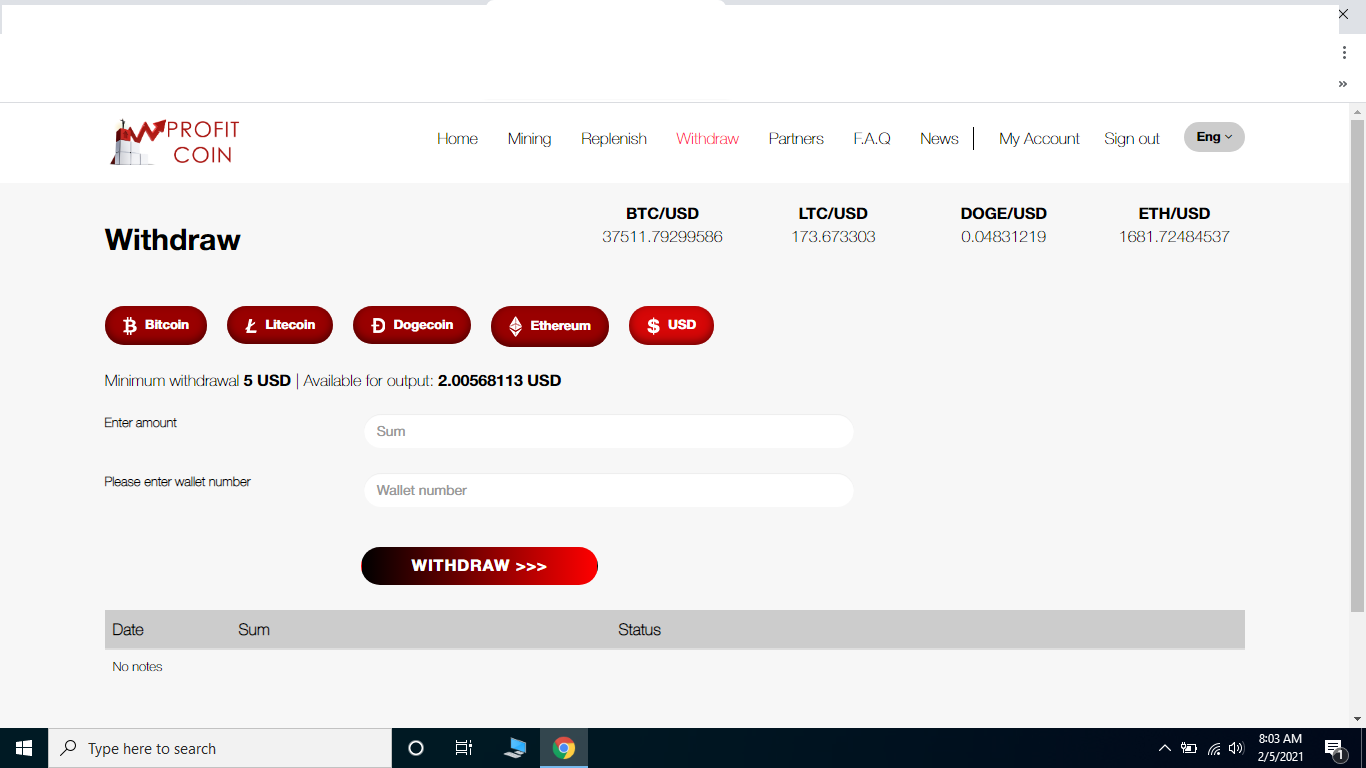Viewport: 1366px width, 768px height.
Task: Open the F.A.Q page
Action: [x=872, y=139]
